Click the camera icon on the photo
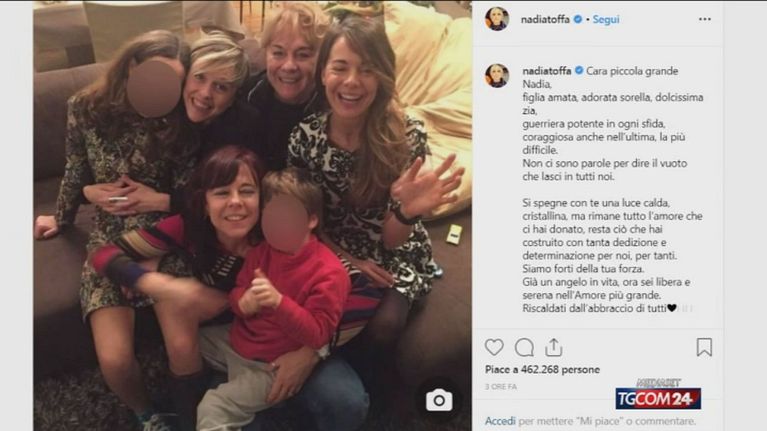767x431 pixels. [438, 400]
